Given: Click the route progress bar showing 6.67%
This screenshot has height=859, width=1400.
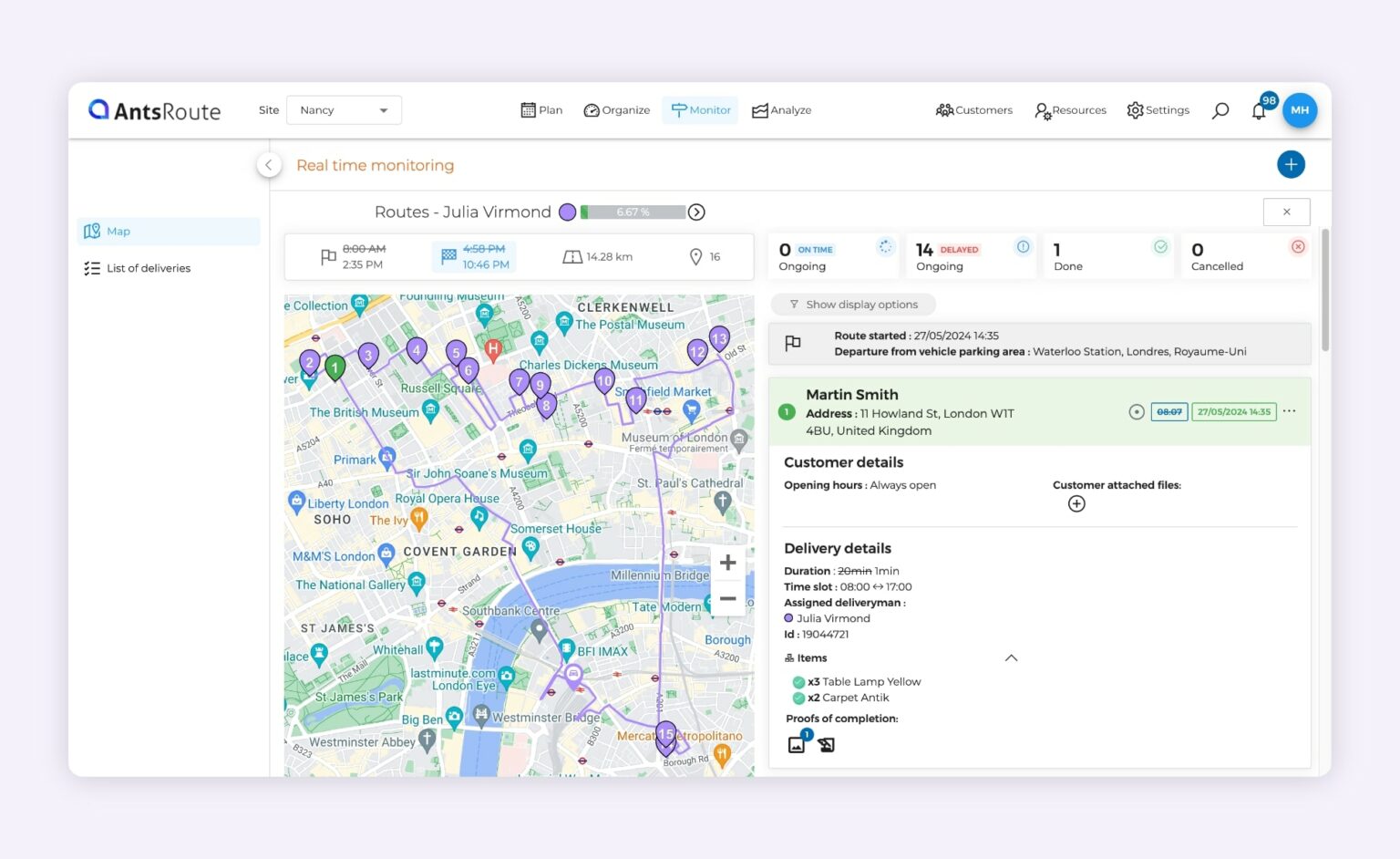Looking at the screenshot, I should (633, 212).
